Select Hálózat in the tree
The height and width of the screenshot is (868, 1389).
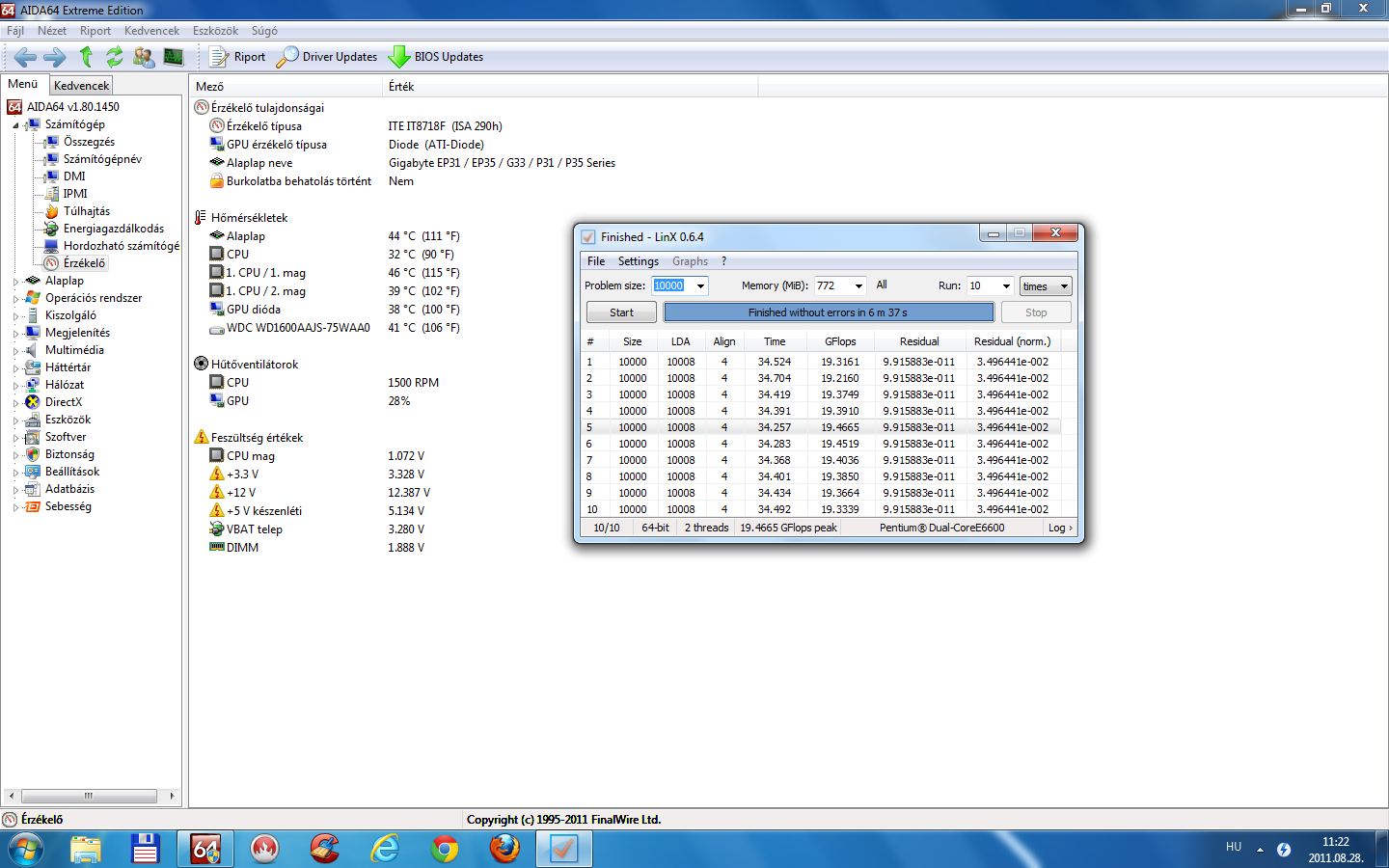click(64, 385)
